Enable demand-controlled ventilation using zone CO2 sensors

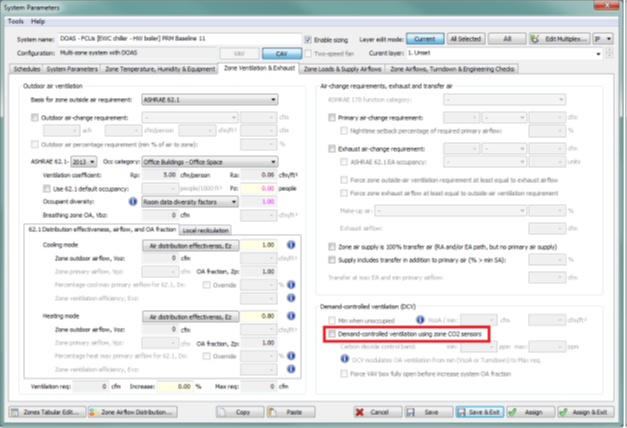click(x=334, y=332)
